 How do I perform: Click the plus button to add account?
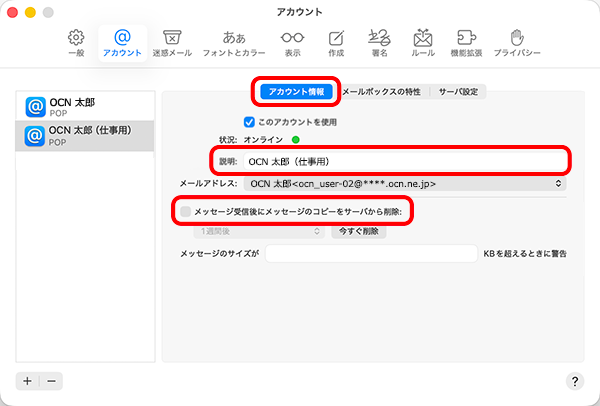(28, 381)
